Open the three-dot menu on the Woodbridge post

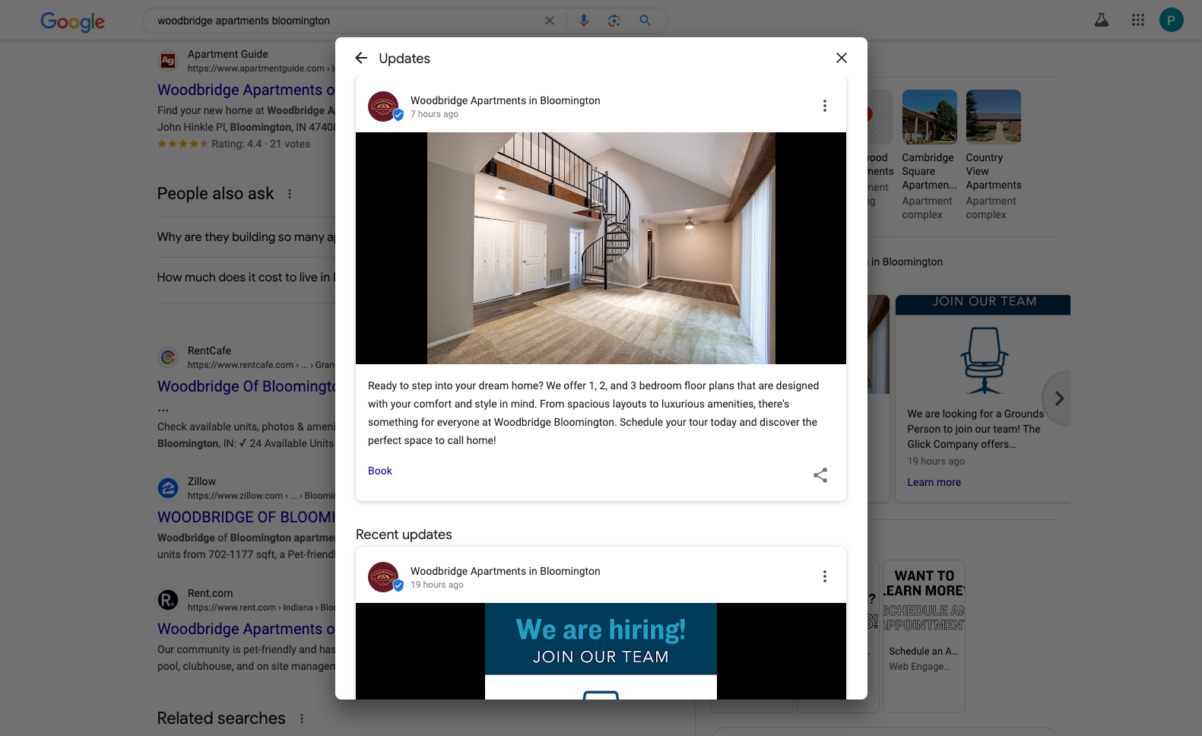click(824, 105)
